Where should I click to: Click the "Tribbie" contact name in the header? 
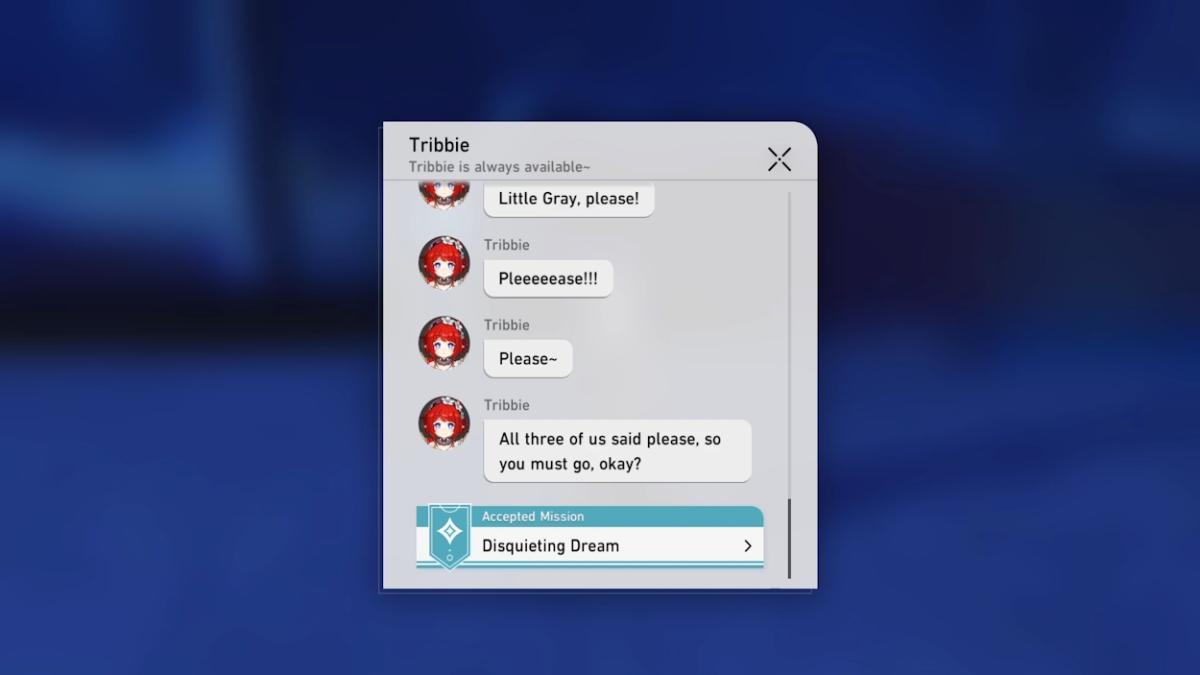click(439, 145)
